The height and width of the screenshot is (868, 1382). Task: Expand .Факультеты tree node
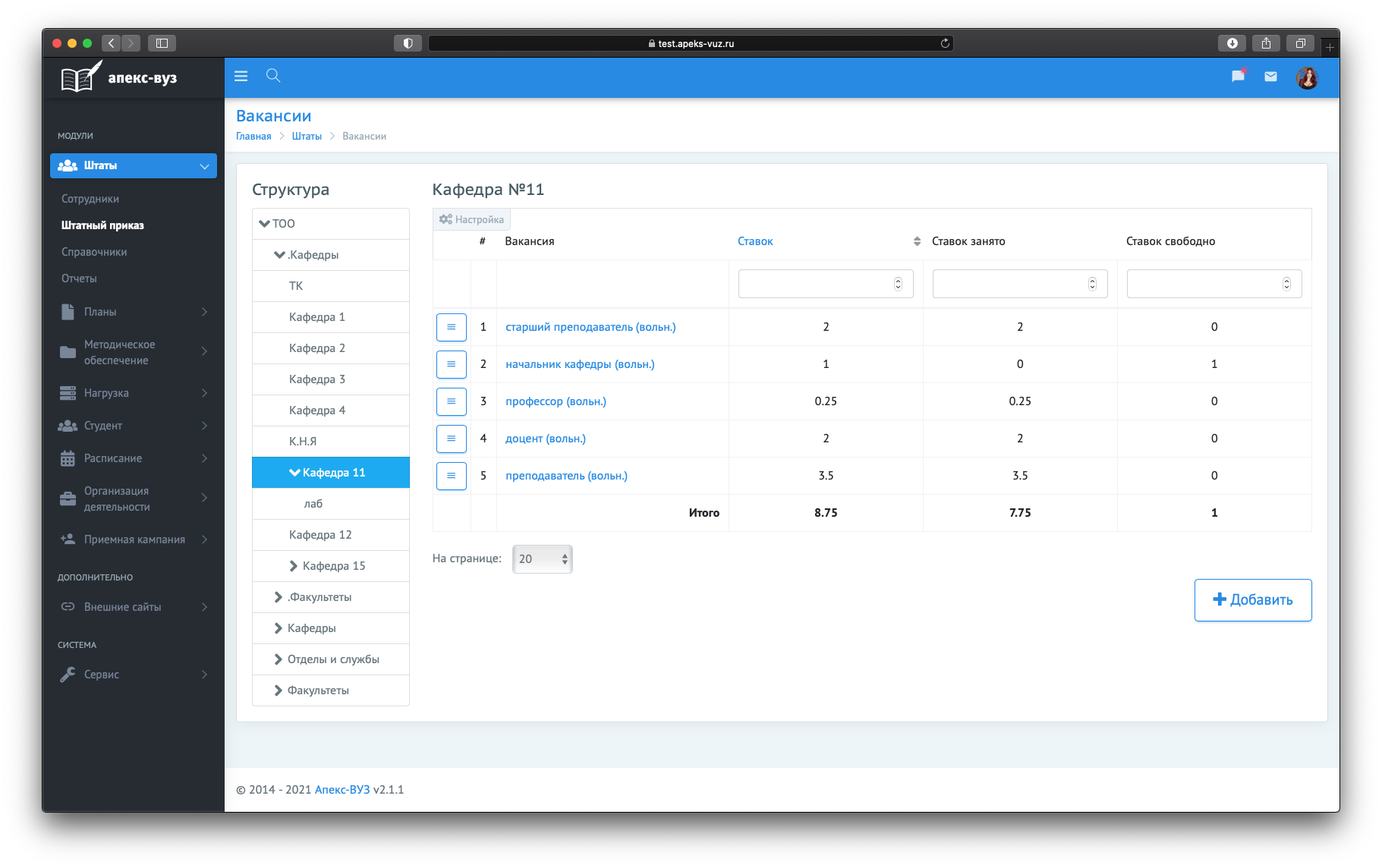pyautogui.click(x=279, y=597)
